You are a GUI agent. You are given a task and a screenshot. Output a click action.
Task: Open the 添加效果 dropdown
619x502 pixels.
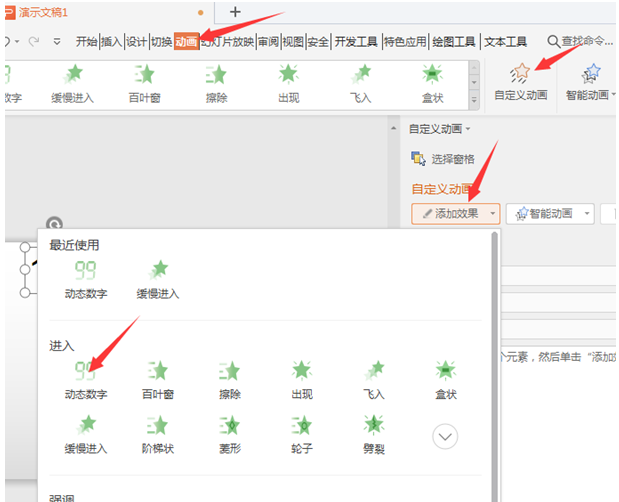click(x=456, y=214)
